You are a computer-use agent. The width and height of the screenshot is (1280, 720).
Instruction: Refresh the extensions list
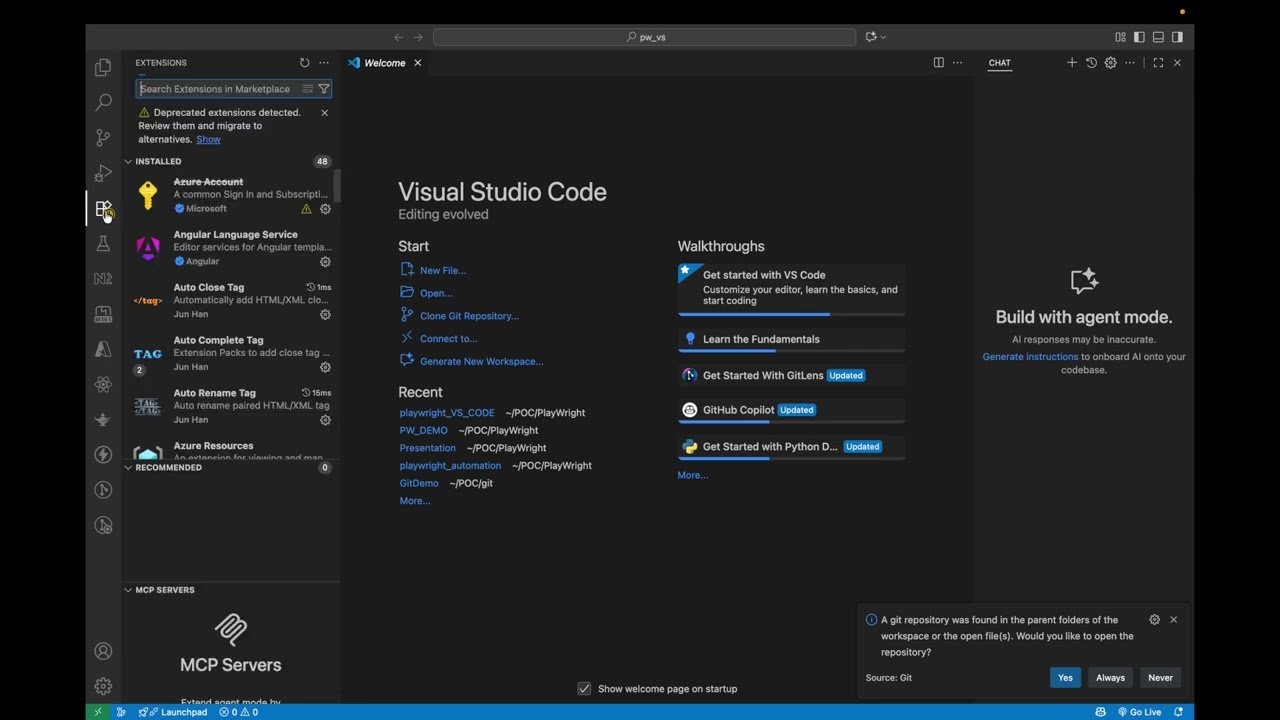click(304, 62)
